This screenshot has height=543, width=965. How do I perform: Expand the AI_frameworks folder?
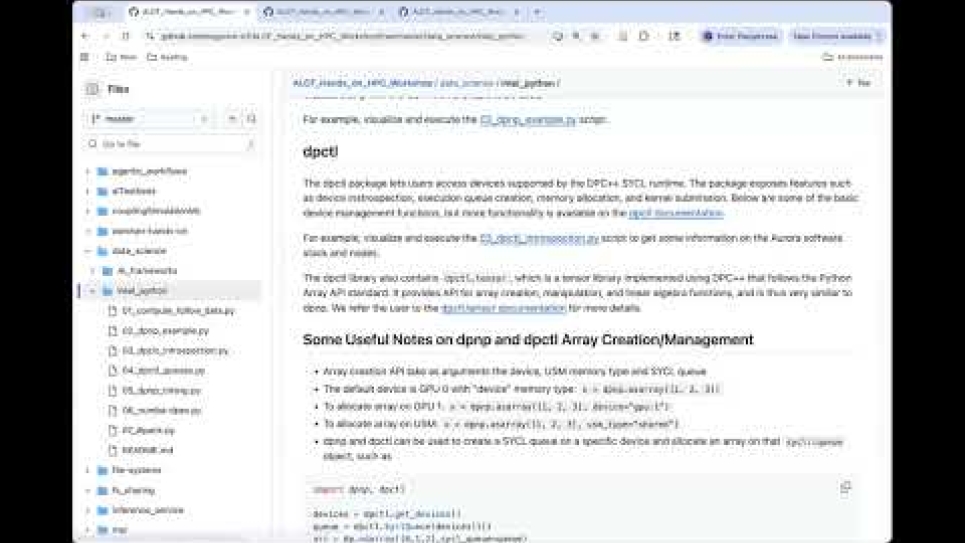coord(93,271)
